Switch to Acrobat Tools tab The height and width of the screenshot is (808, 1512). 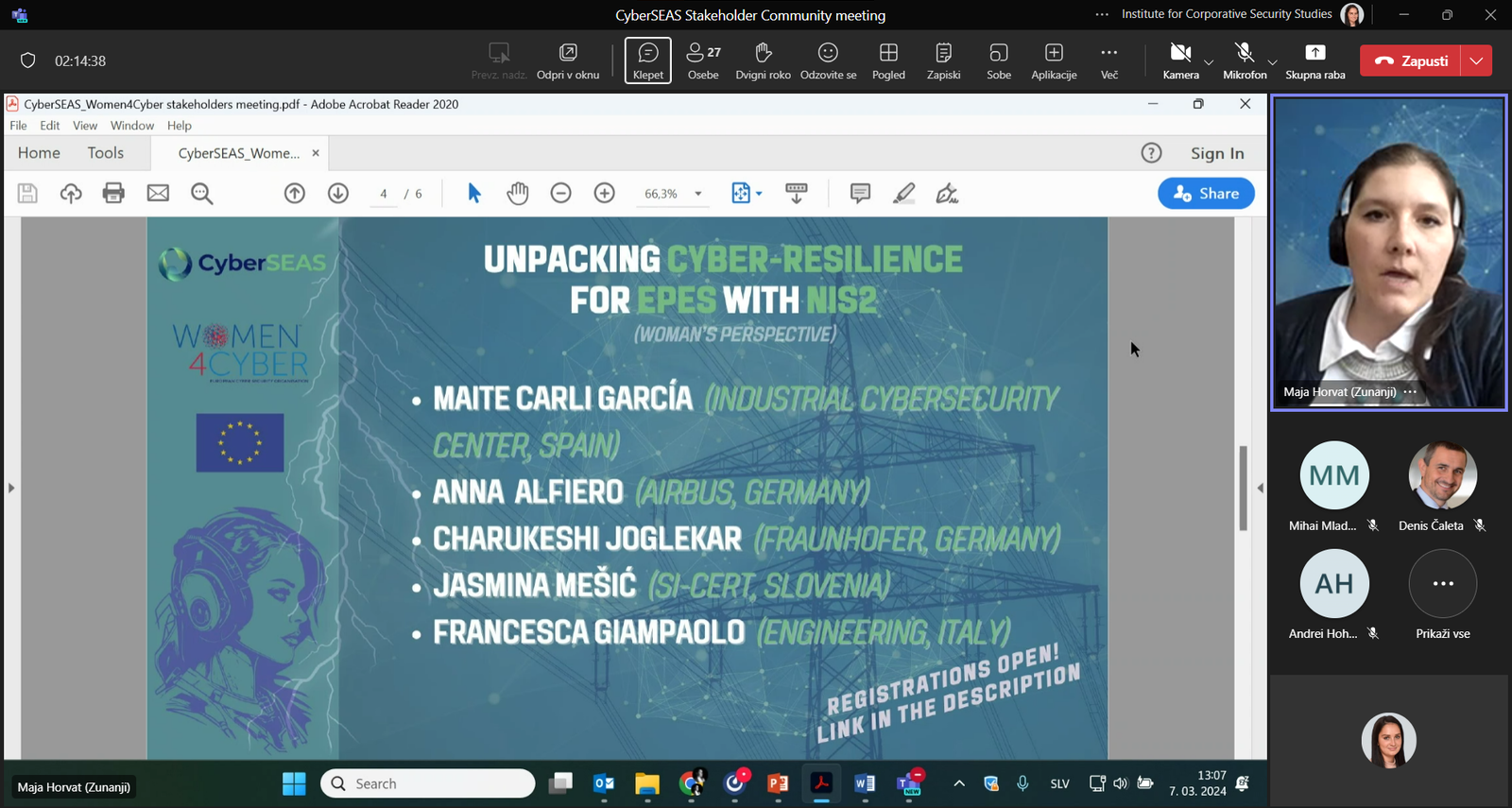click(106, 153)
